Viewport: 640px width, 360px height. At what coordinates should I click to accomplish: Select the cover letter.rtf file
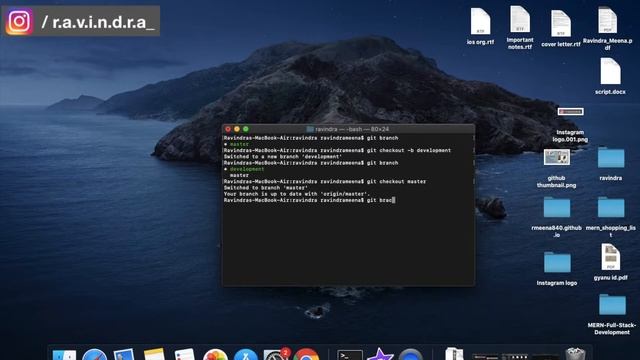[x=560, y=29]
